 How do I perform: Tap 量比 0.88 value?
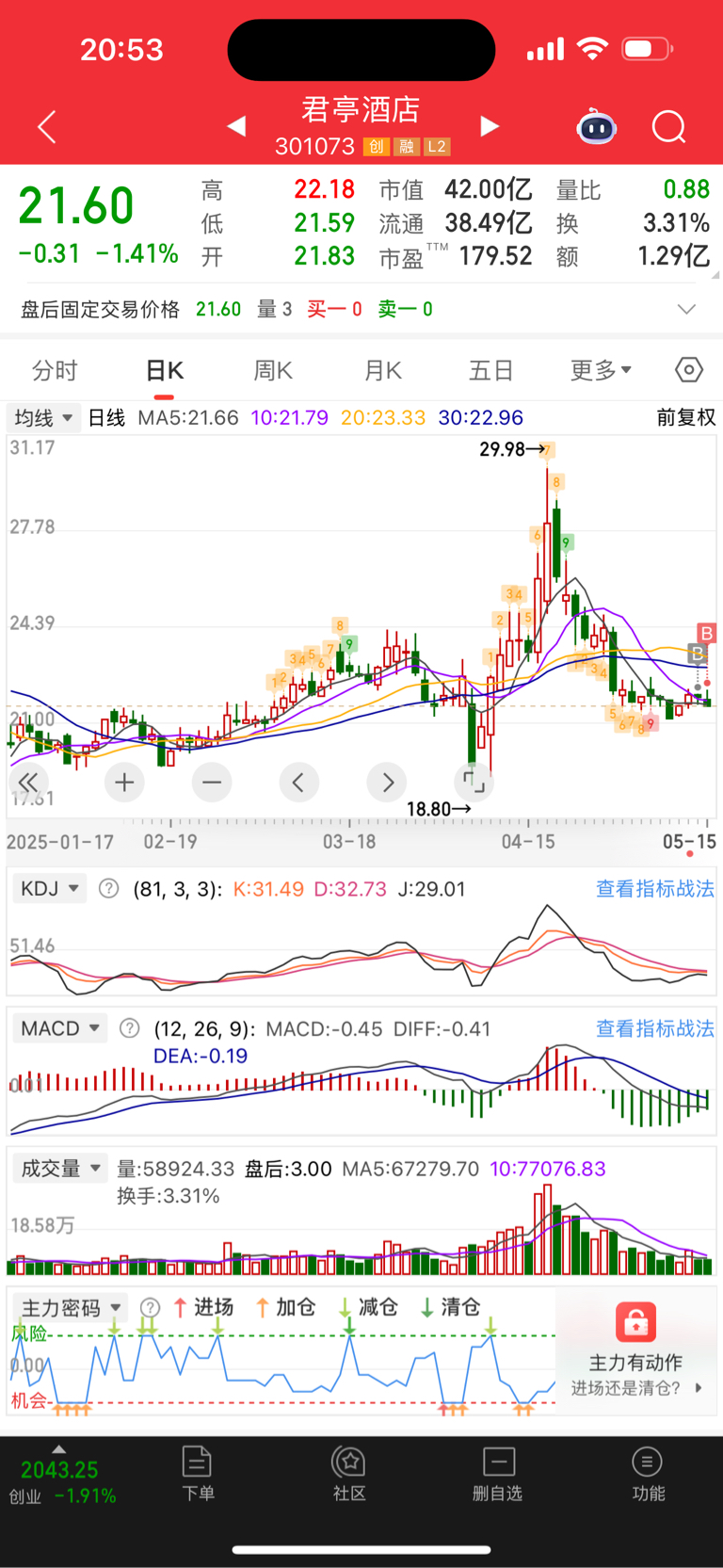[686, 189]
